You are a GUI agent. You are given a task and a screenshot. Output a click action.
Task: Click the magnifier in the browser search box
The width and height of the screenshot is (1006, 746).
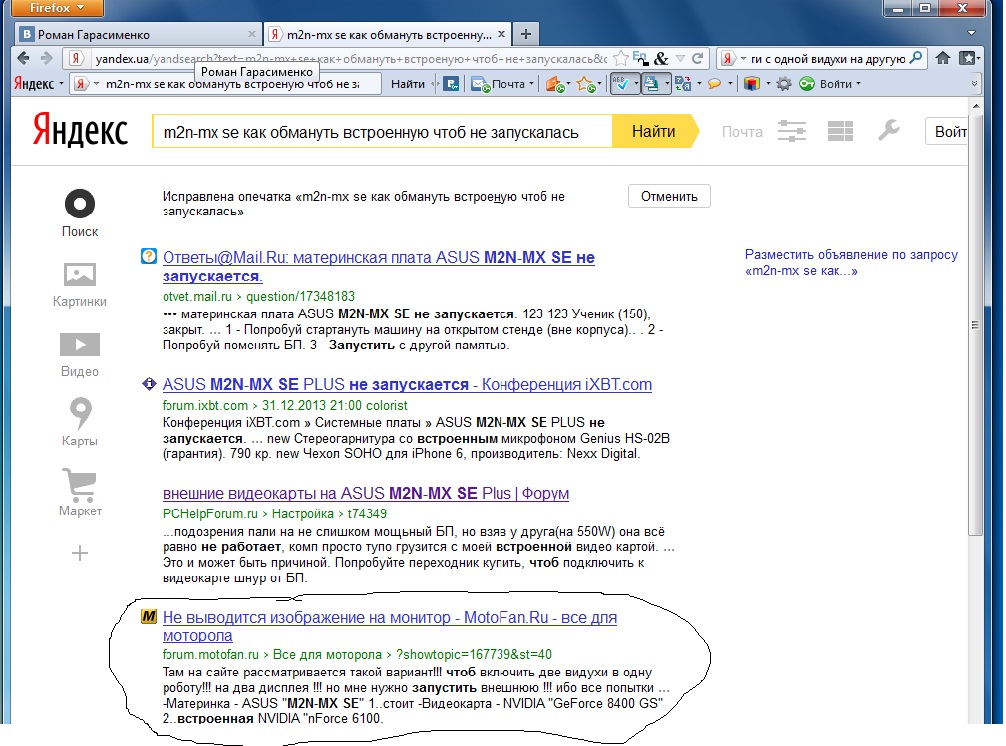coord(916,58)
